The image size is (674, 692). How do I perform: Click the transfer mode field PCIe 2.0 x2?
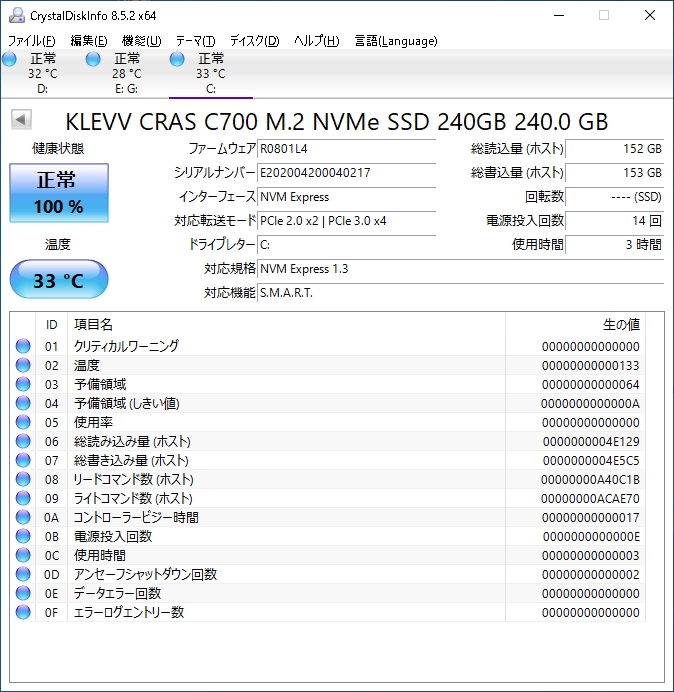click(346, 221)
